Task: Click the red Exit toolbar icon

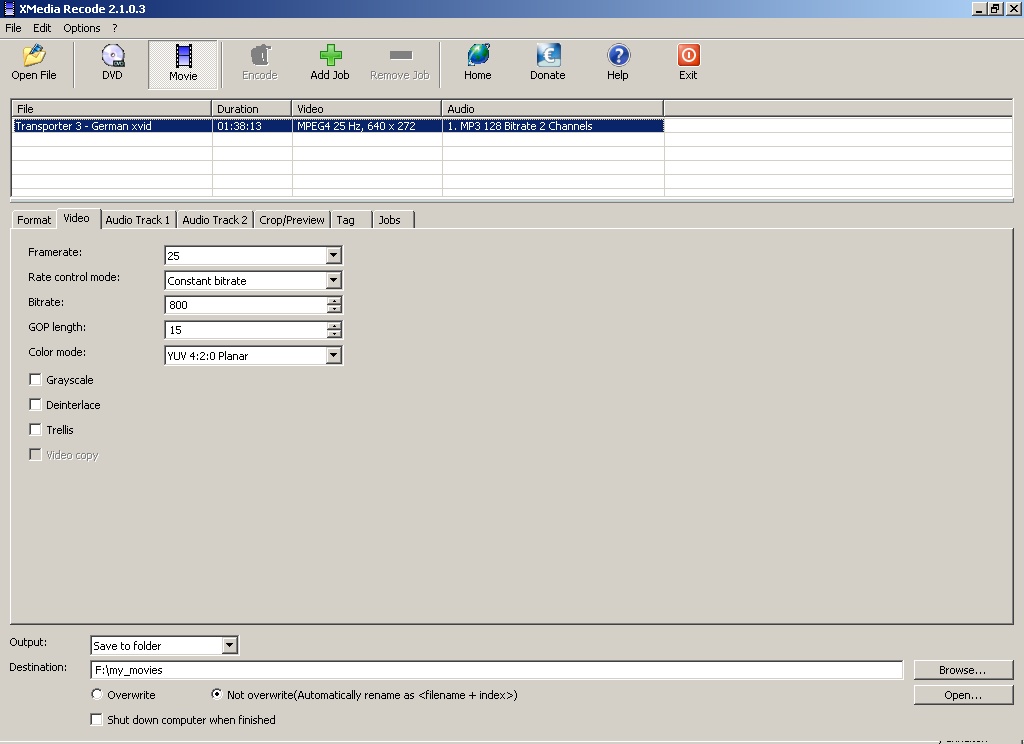Action: click(x=688, y=56)
